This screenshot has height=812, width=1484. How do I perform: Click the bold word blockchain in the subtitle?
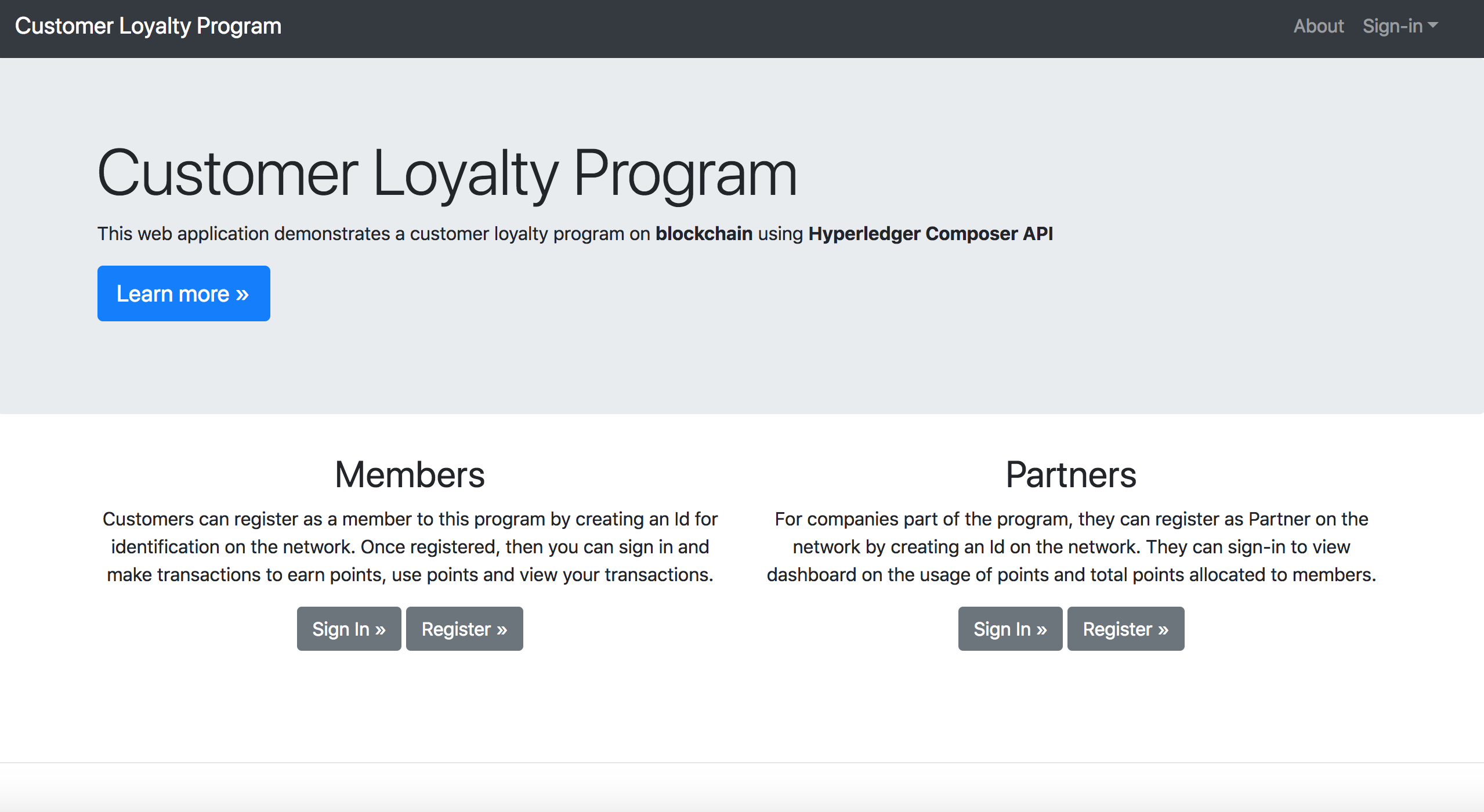tap(704, 233)
